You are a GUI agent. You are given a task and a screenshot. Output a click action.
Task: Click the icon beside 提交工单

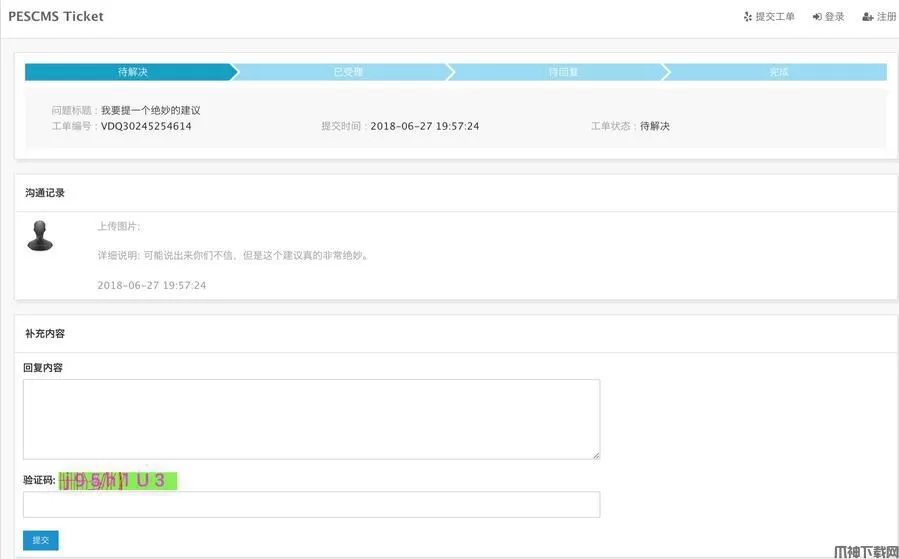point(747,17)
